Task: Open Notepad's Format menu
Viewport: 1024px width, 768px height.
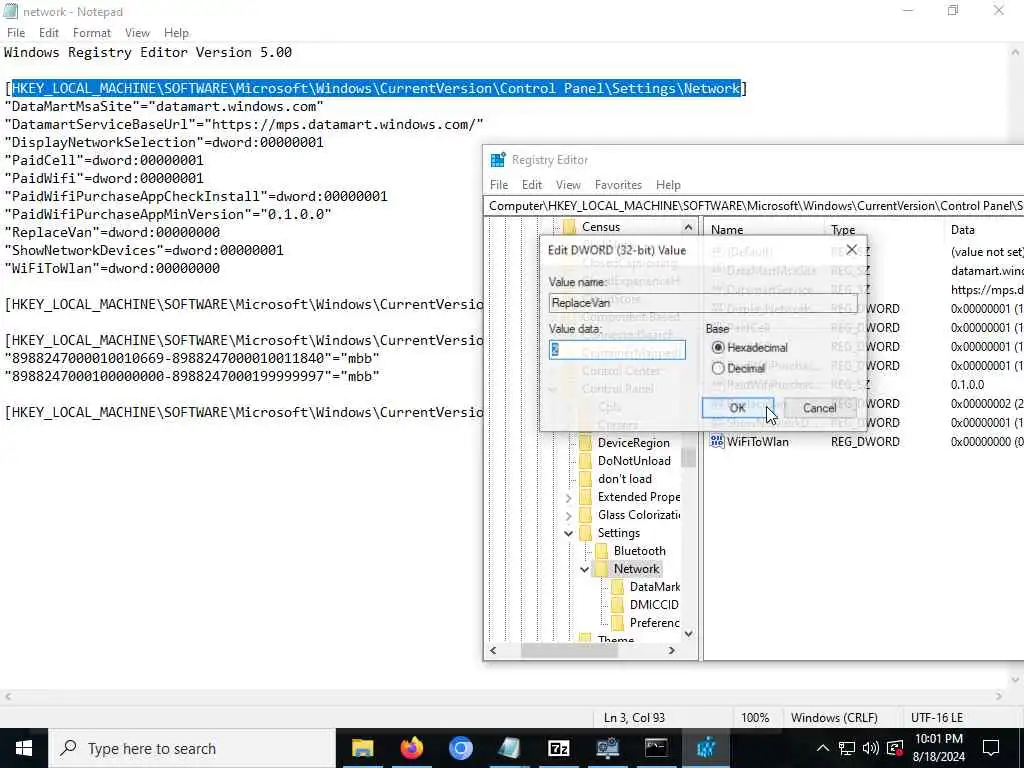Action: (x=91, y=33)
